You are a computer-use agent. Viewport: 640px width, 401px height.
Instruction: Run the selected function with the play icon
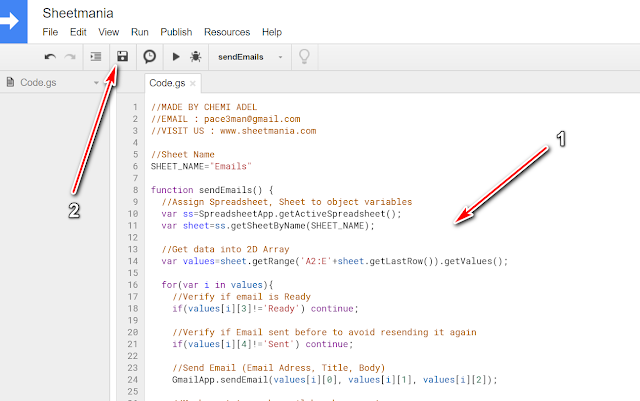(x=176, y=56)
